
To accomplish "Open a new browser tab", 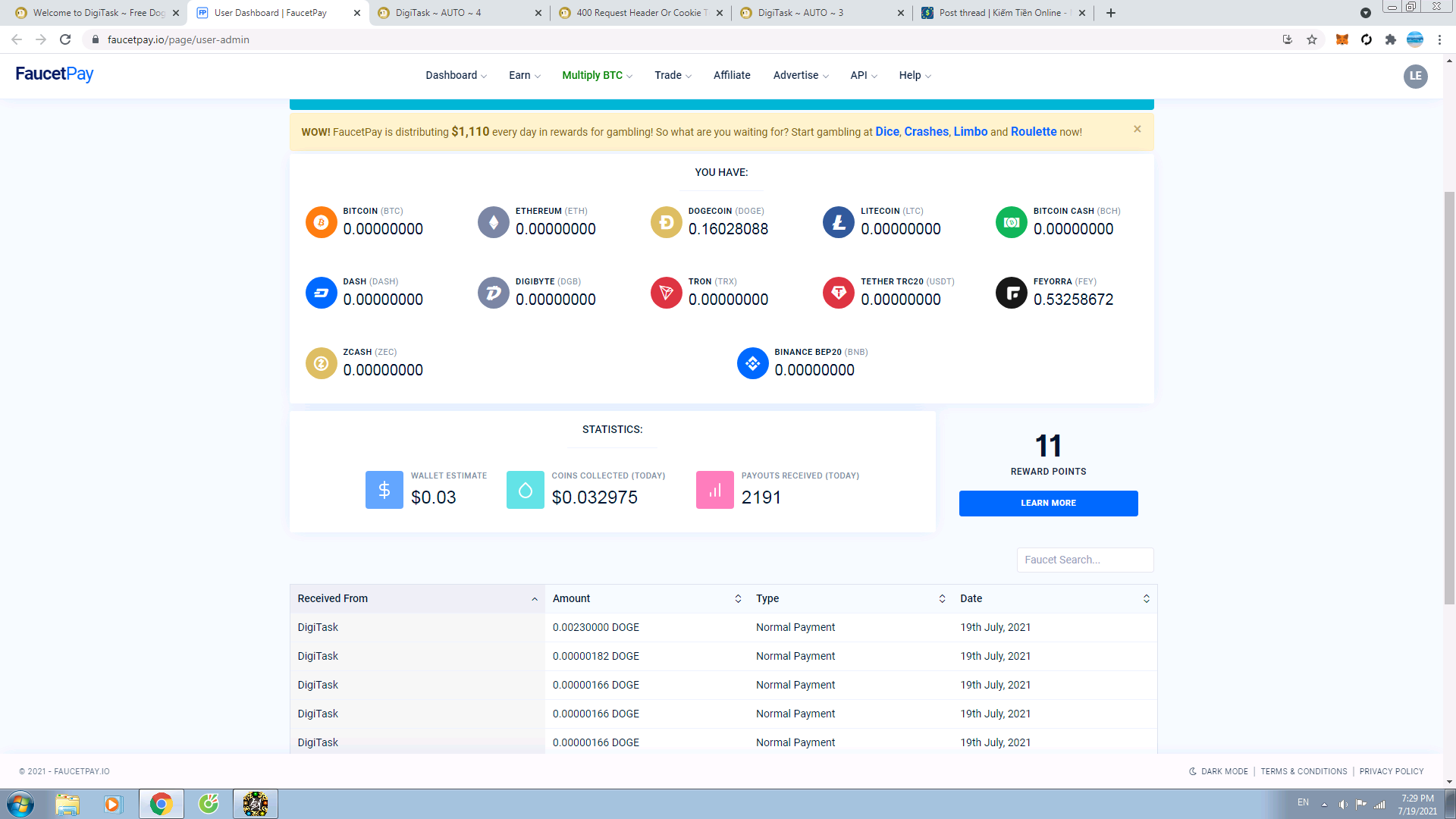I will tap(1111, 13).
